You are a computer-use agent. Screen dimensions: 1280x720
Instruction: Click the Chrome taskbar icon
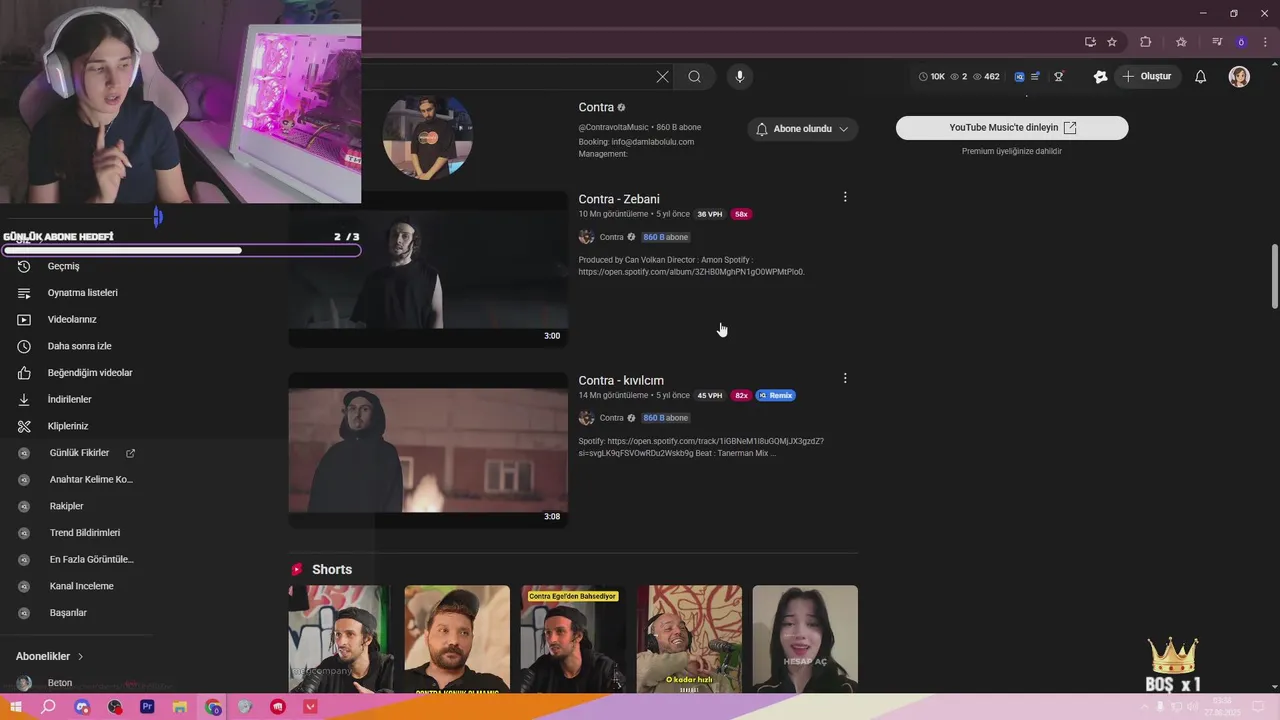point(213,707)
